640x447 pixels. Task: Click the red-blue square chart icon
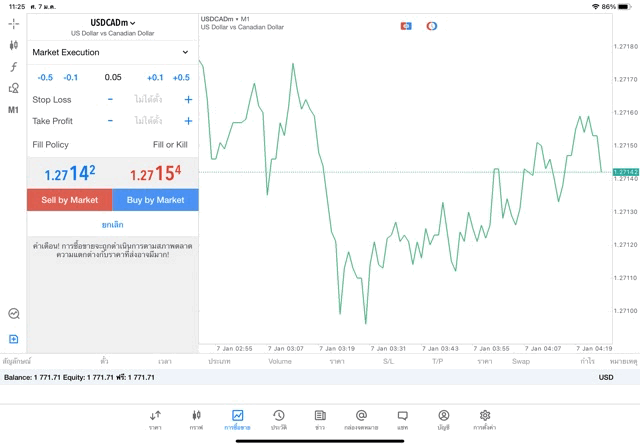click(x=406, y=26)
